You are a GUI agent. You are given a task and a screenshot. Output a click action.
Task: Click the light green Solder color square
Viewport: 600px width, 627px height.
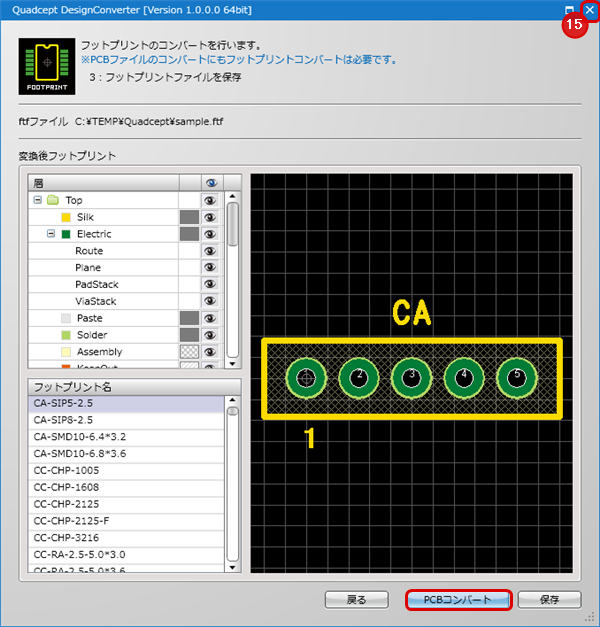(x=66, y=335)
